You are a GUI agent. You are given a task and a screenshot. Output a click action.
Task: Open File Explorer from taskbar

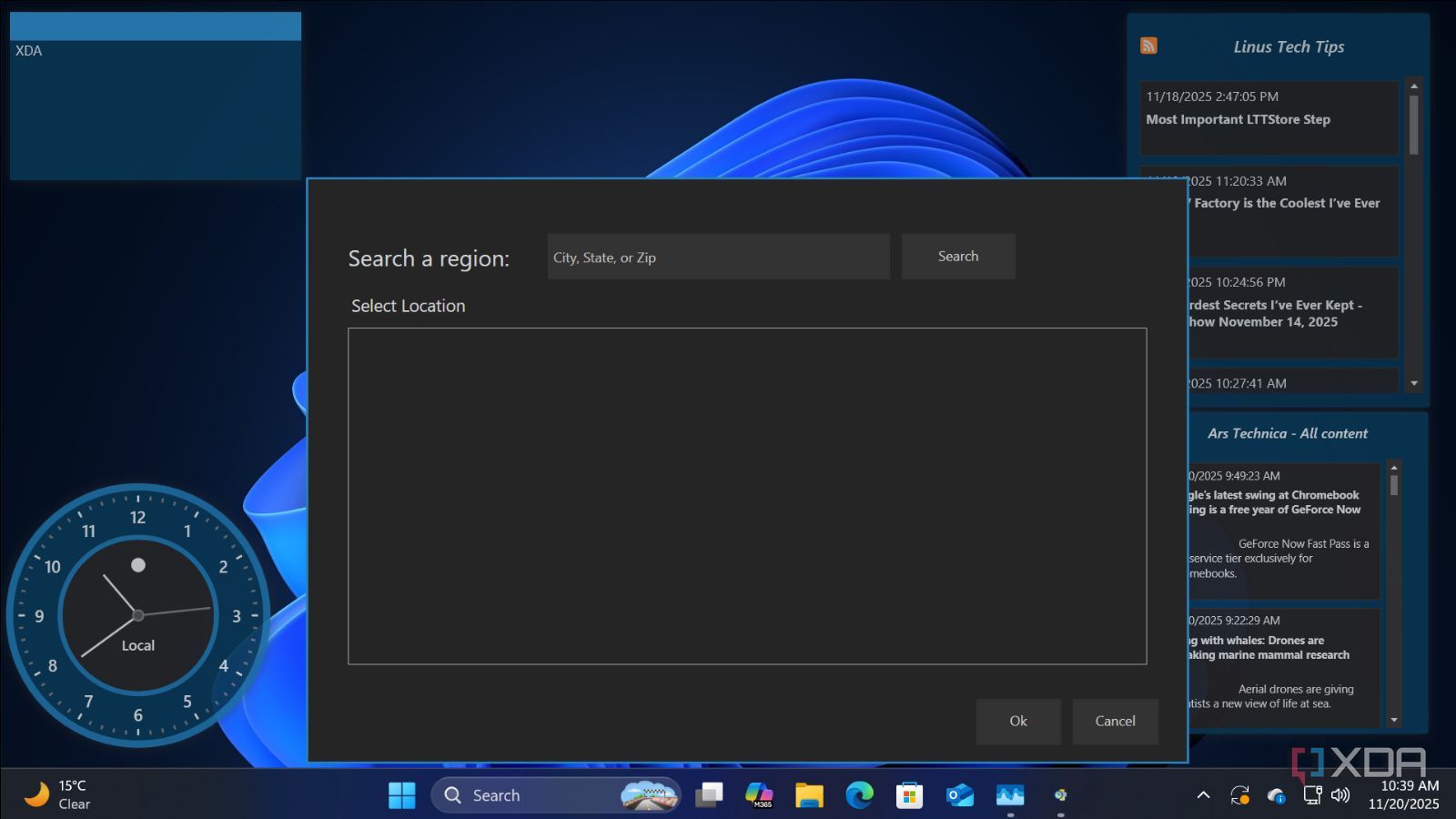[809, 795]
